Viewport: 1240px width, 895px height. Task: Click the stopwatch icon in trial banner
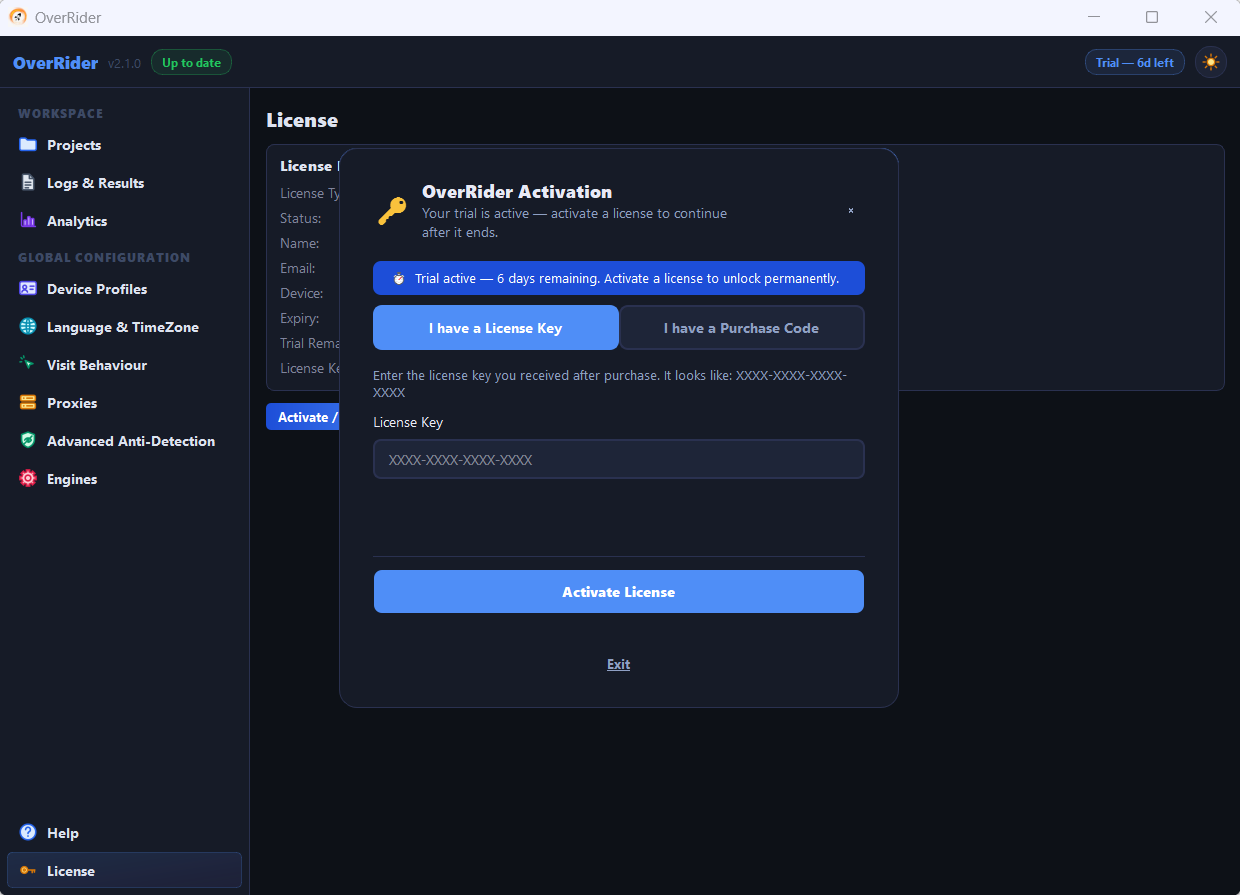coord(399,279)
